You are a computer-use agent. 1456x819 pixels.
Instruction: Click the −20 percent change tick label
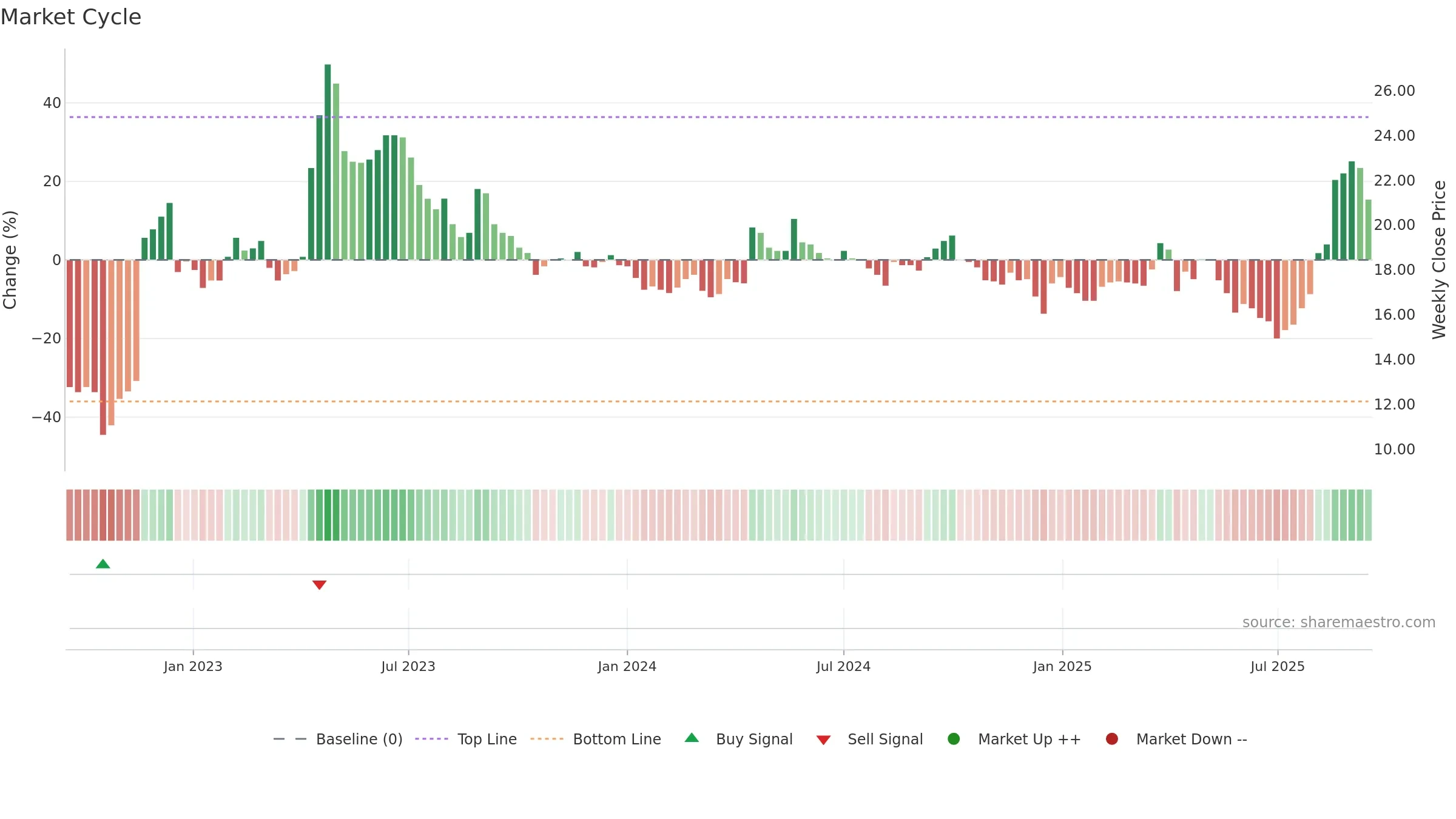coord(47,339)
